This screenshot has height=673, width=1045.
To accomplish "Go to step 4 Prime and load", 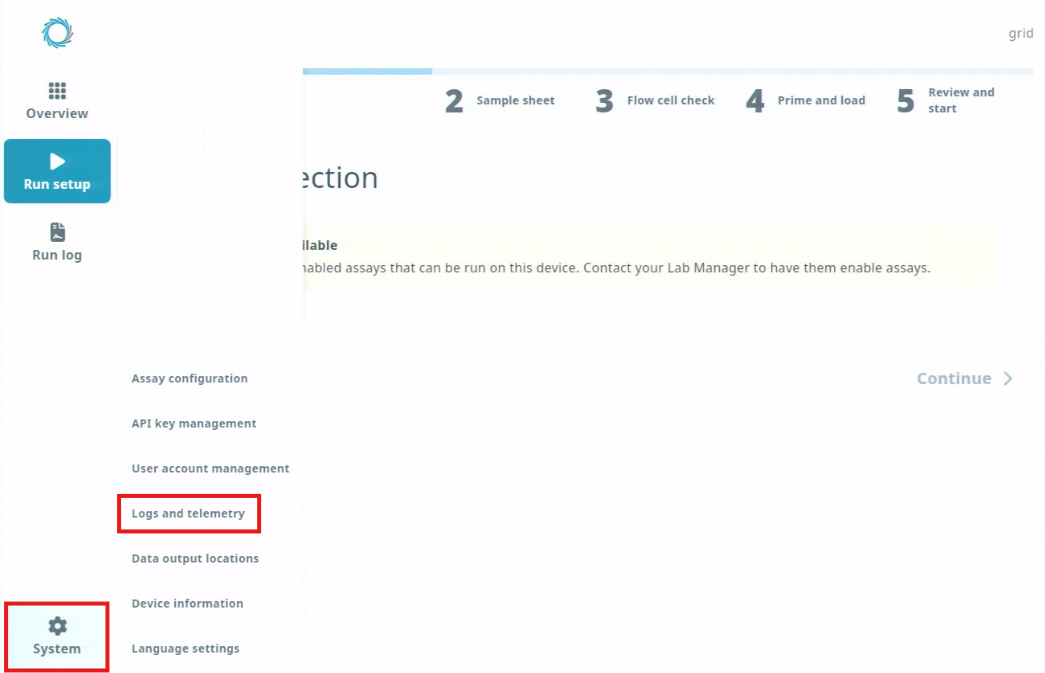I will pos(806,101).
